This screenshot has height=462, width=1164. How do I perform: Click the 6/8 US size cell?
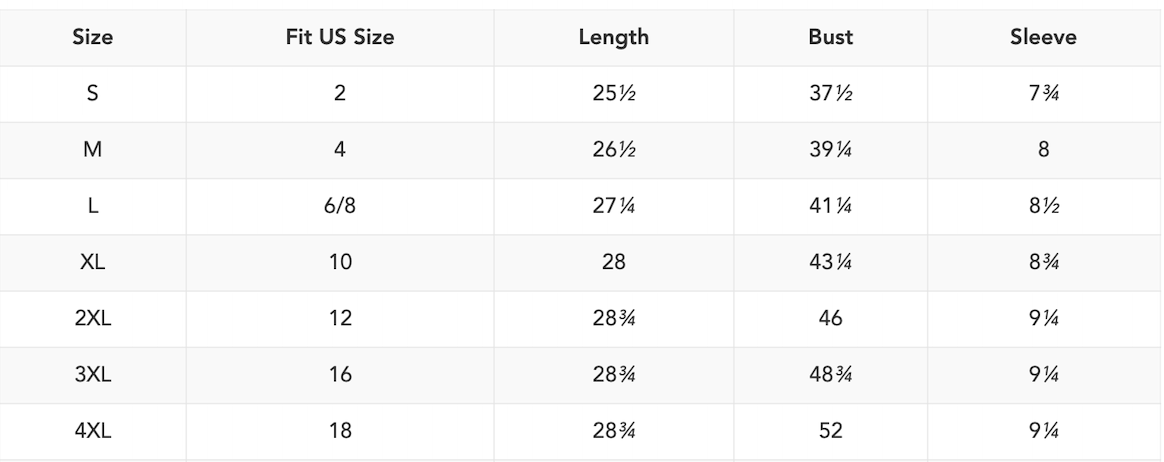(340, 206)
